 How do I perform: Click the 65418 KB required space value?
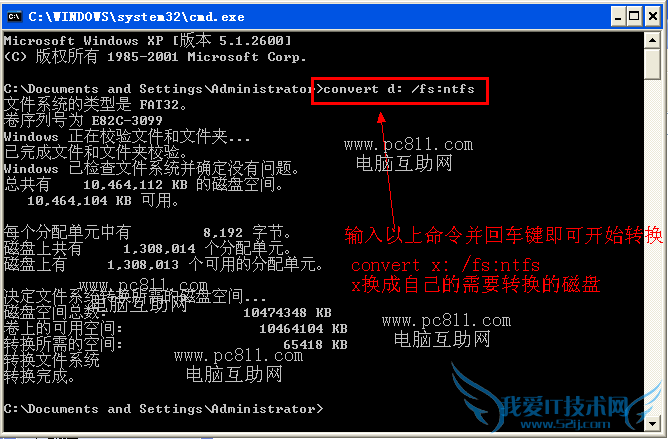(315, 344)
